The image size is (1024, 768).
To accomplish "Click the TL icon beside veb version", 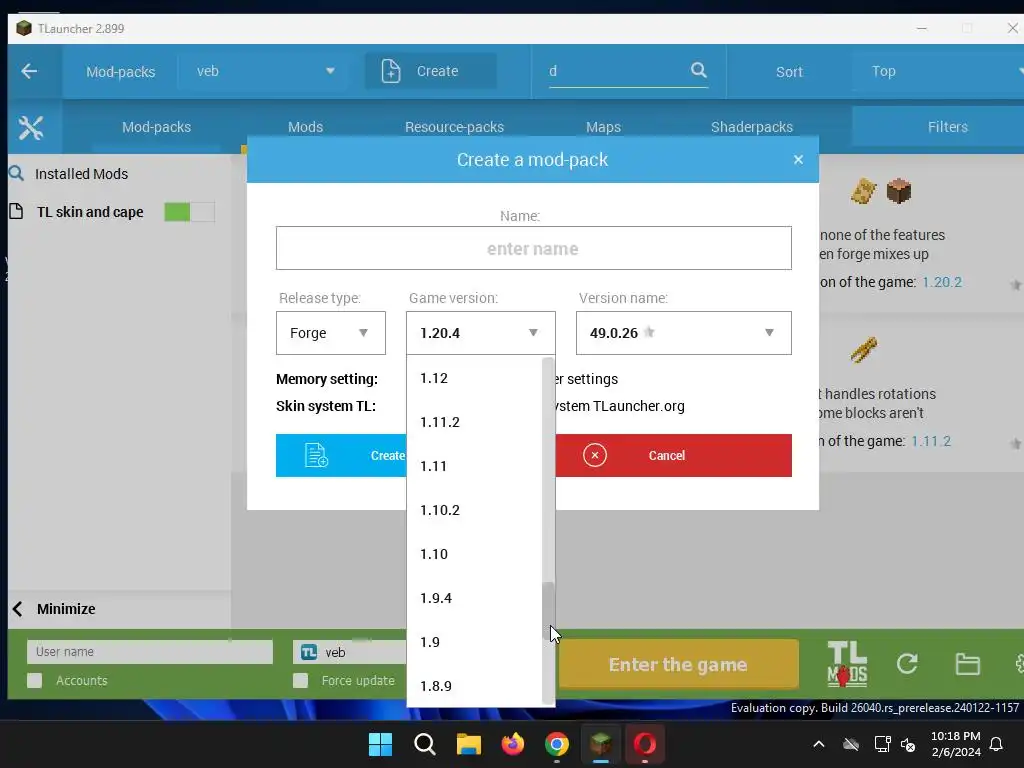I will [309, 652].
